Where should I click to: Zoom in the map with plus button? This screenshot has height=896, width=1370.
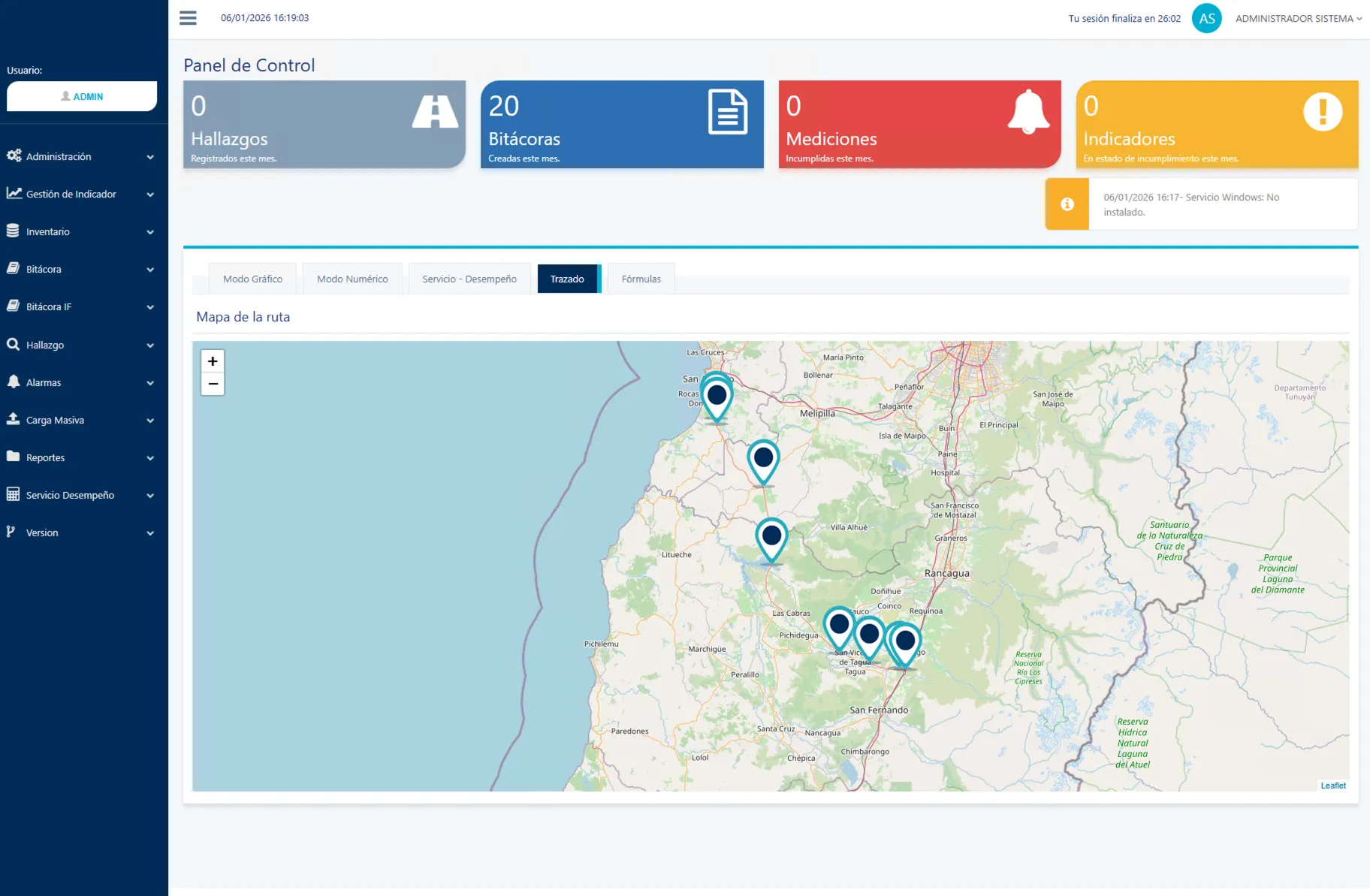click(213, 361)
